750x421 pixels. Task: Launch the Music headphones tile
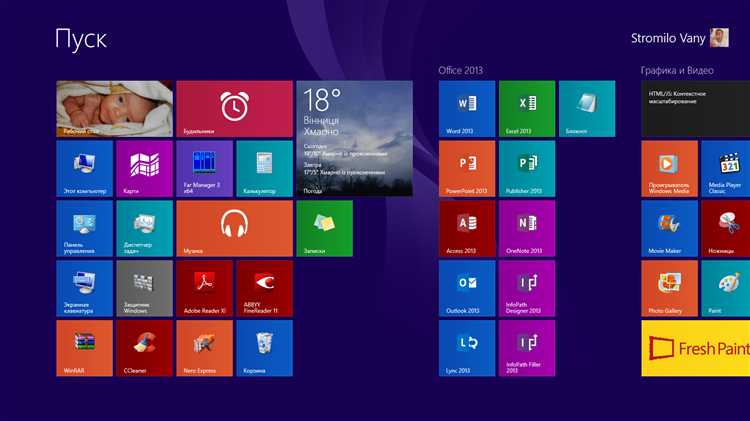point(234,229)
